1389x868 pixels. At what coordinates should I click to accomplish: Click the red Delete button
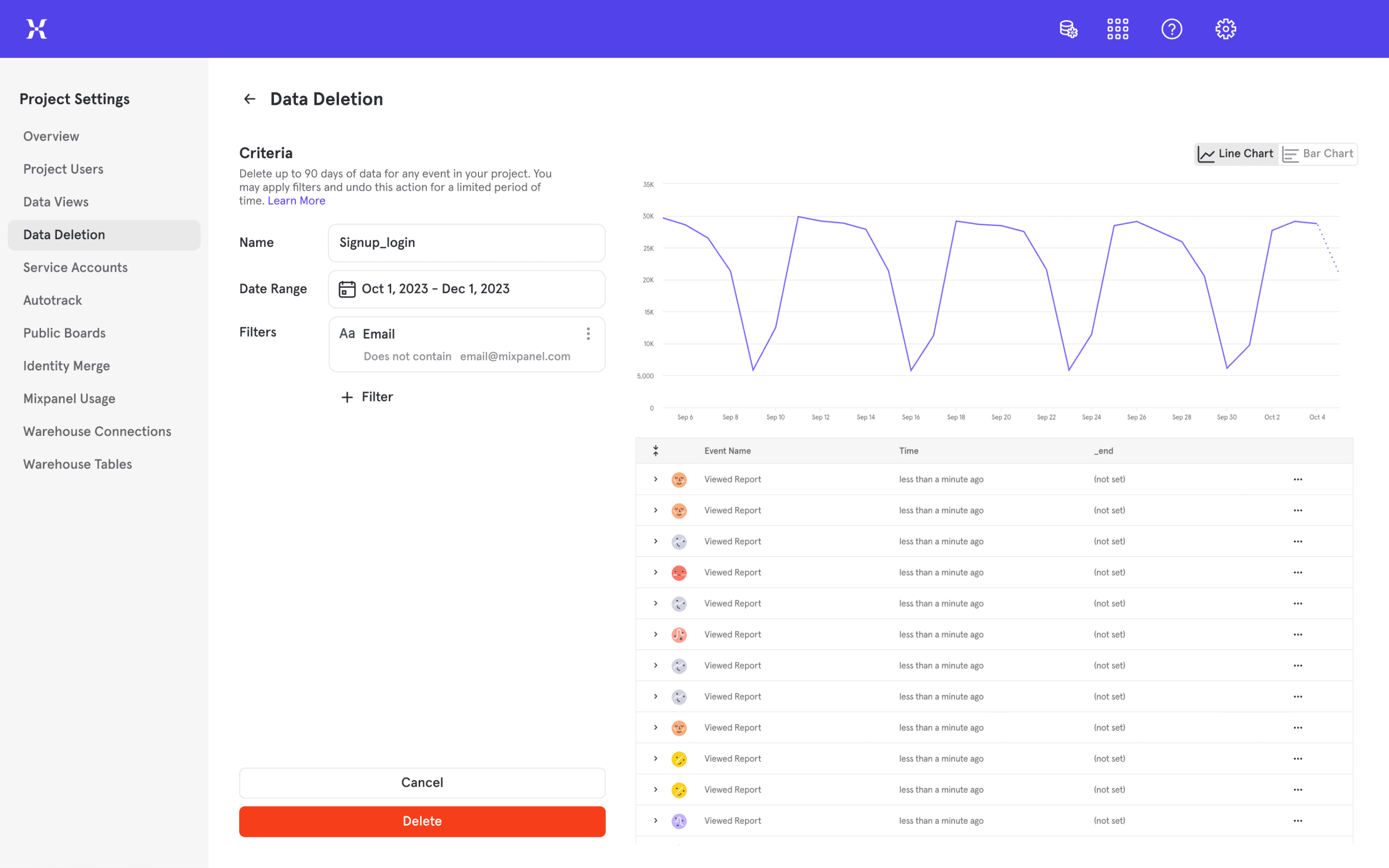tap(422, 821)
